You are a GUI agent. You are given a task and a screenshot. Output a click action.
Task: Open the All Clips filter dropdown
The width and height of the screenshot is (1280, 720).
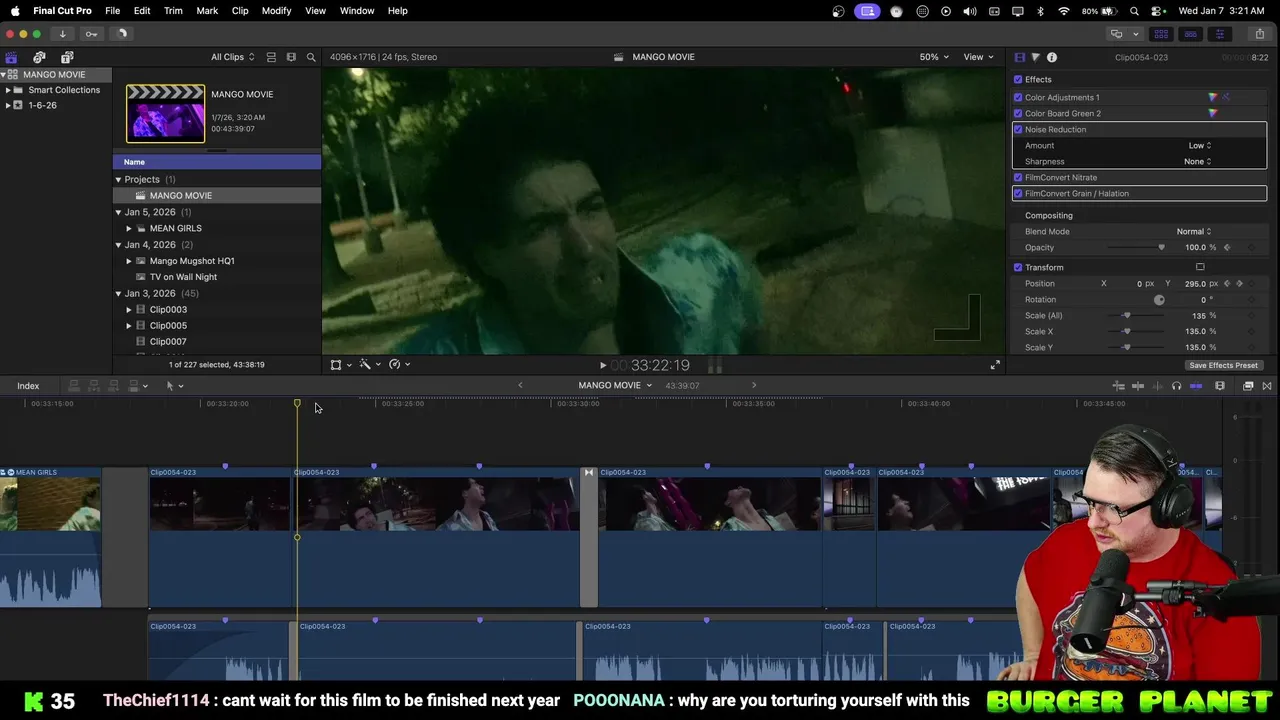click(x=232, y=57)
